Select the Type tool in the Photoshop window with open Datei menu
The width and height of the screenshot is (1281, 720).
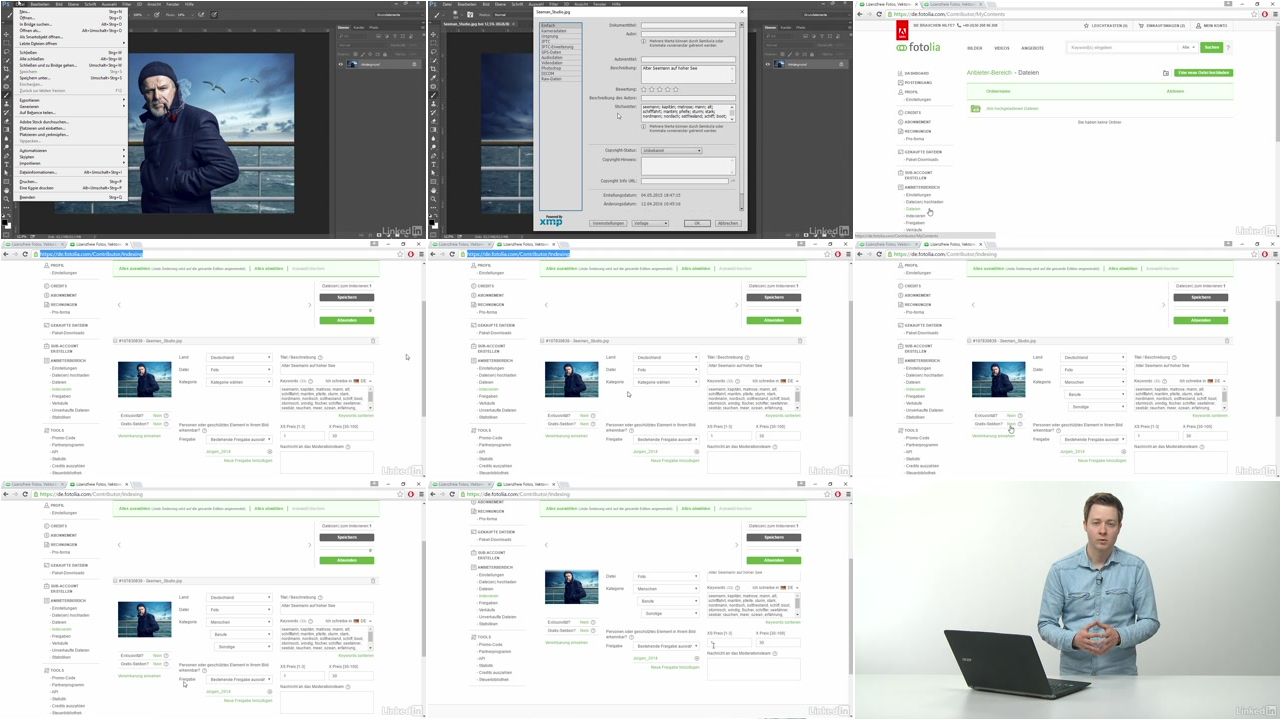(6, 164)
